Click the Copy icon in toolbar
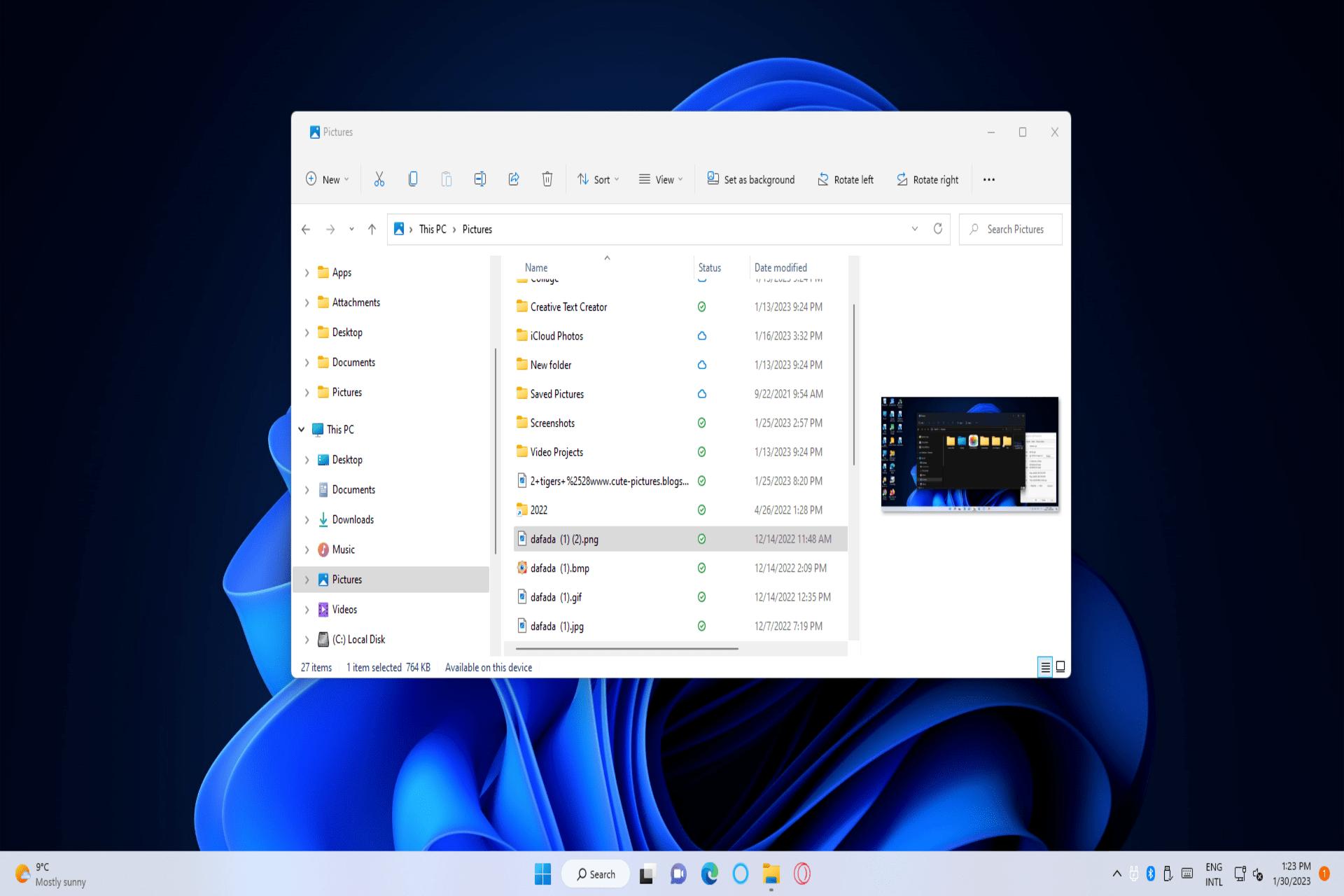The image size is (1344, 896). coord(413,179)
